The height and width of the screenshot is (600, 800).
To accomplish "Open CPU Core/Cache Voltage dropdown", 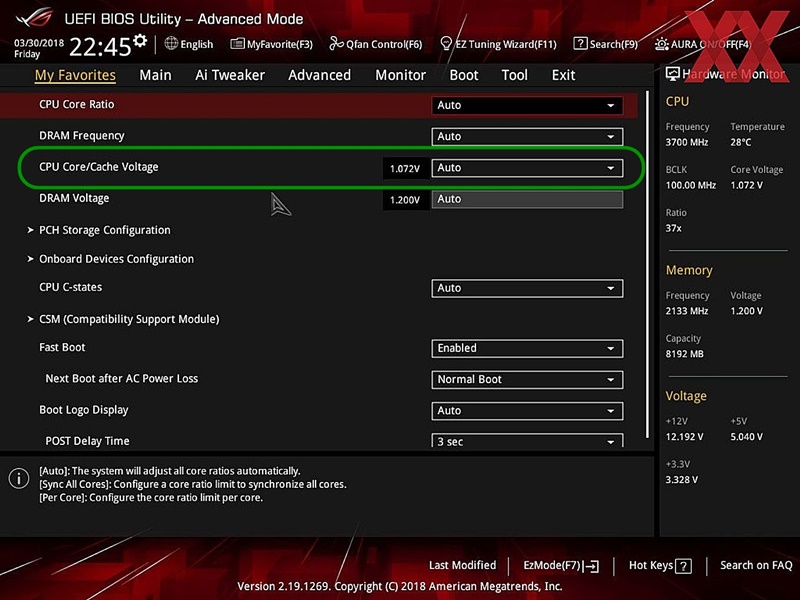I will tap(527, 168).
